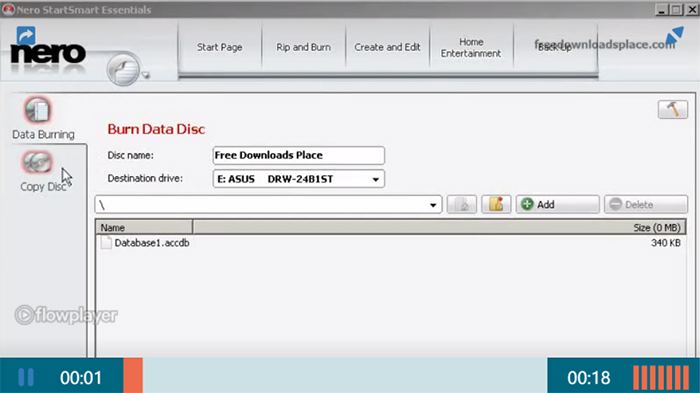The image size is (700, 393).
Task: Click the Nero logo
Action: click(48, 54)
